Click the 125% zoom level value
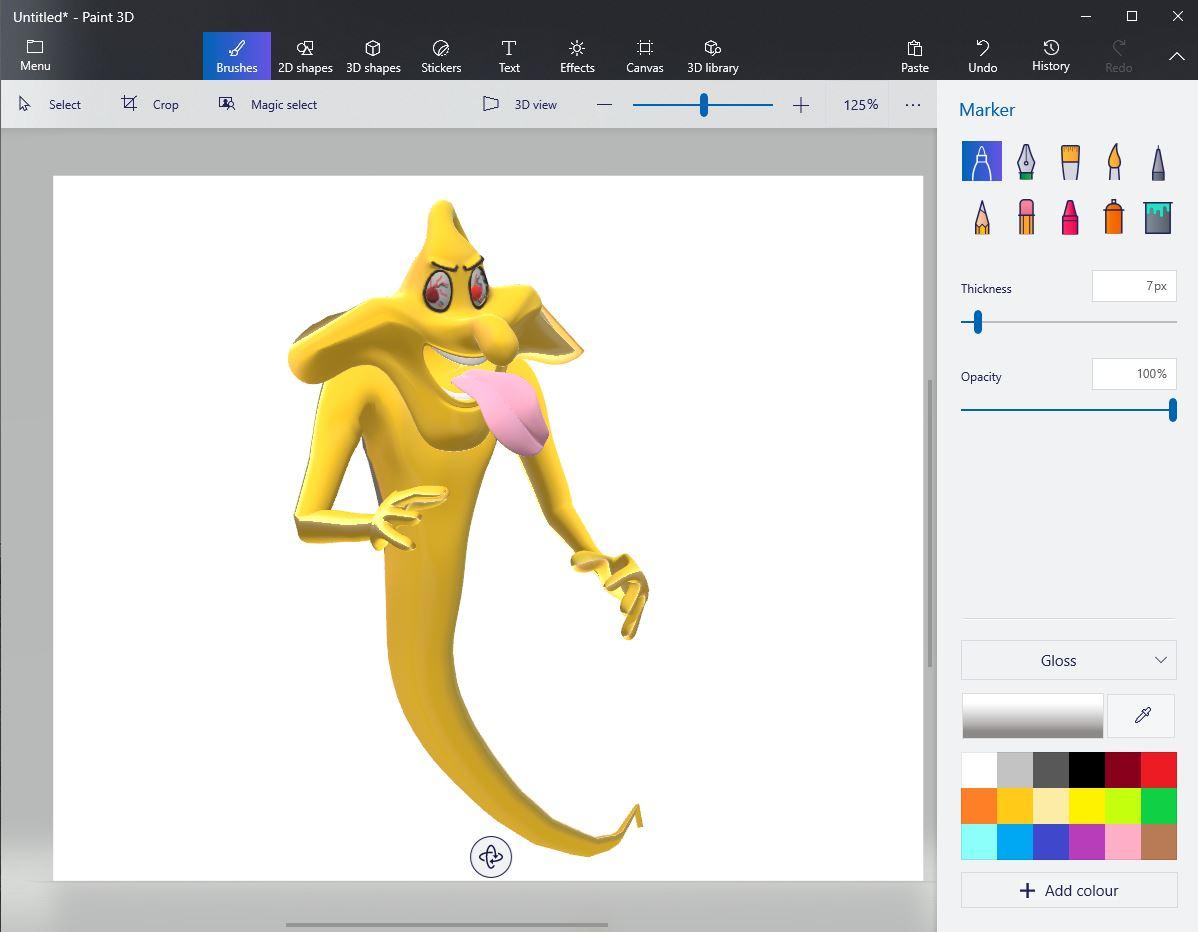 coord(860,105)
